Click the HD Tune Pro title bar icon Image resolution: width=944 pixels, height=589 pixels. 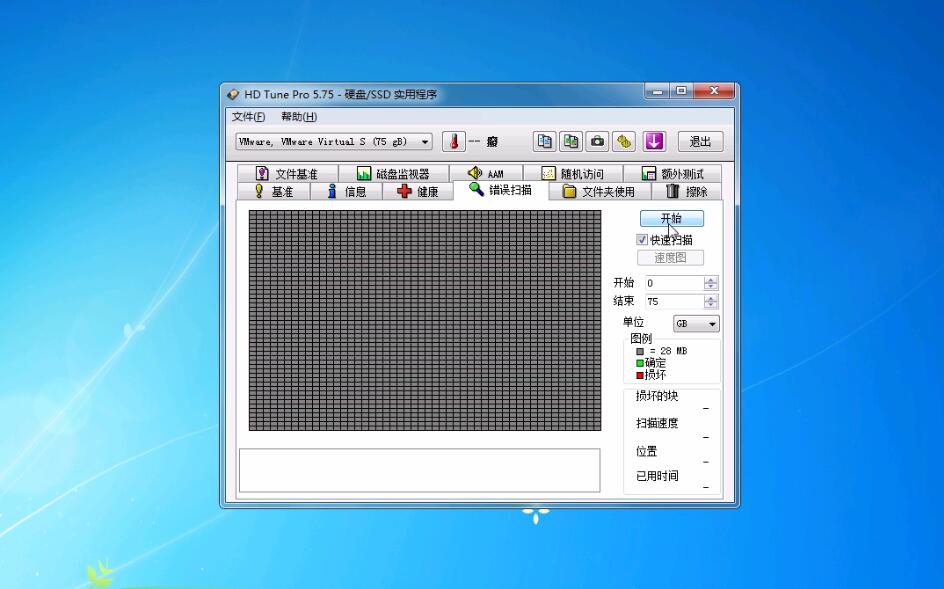[233, 95]
